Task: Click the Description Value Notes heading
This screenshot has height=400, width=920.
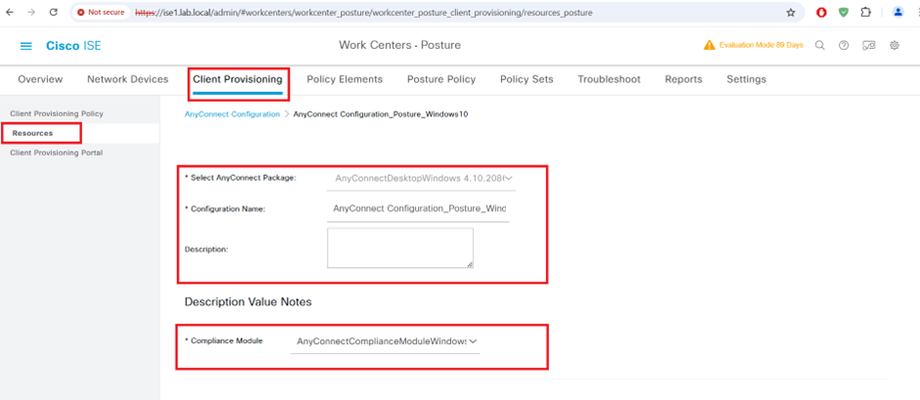Action: tap(248, 302)
